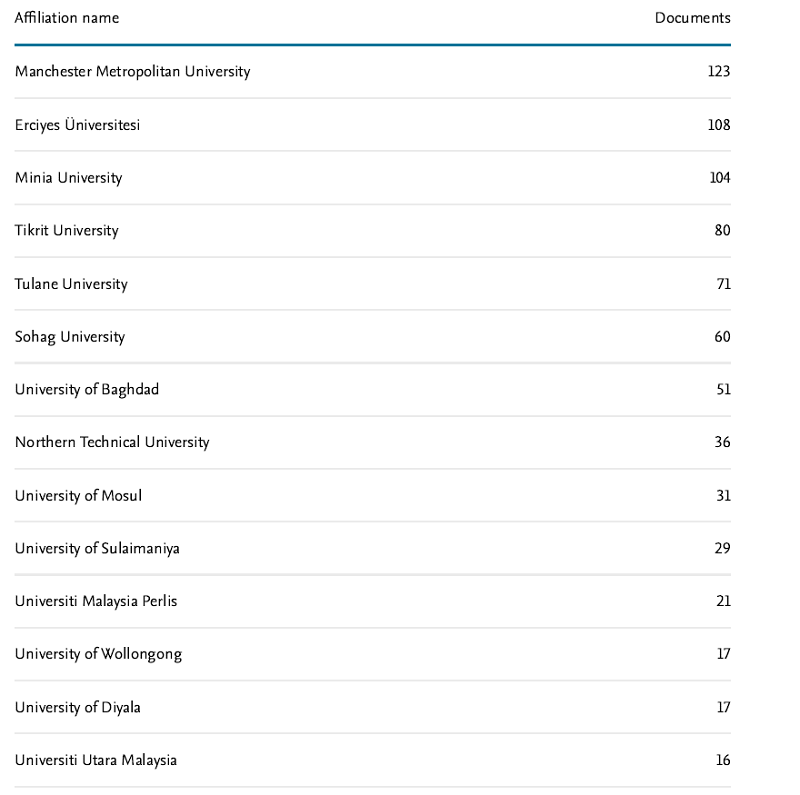Click Universiti Utara Malaysia affiliation
This screenshot has height=795, width=800.
95,761
